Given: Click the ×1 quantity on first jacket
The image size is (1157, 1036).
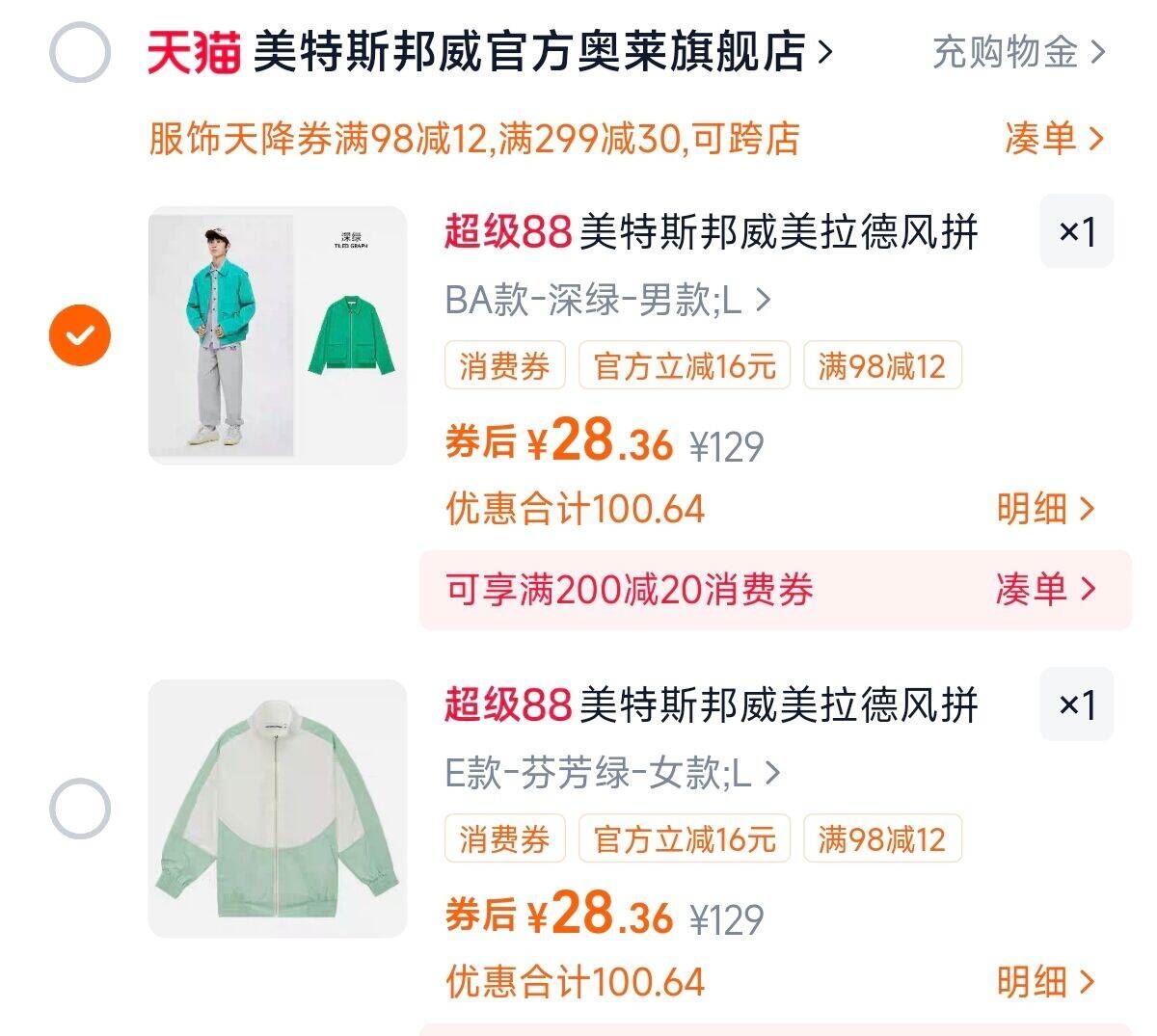Looking at the screenshot, I should (x=1077, y=232).
